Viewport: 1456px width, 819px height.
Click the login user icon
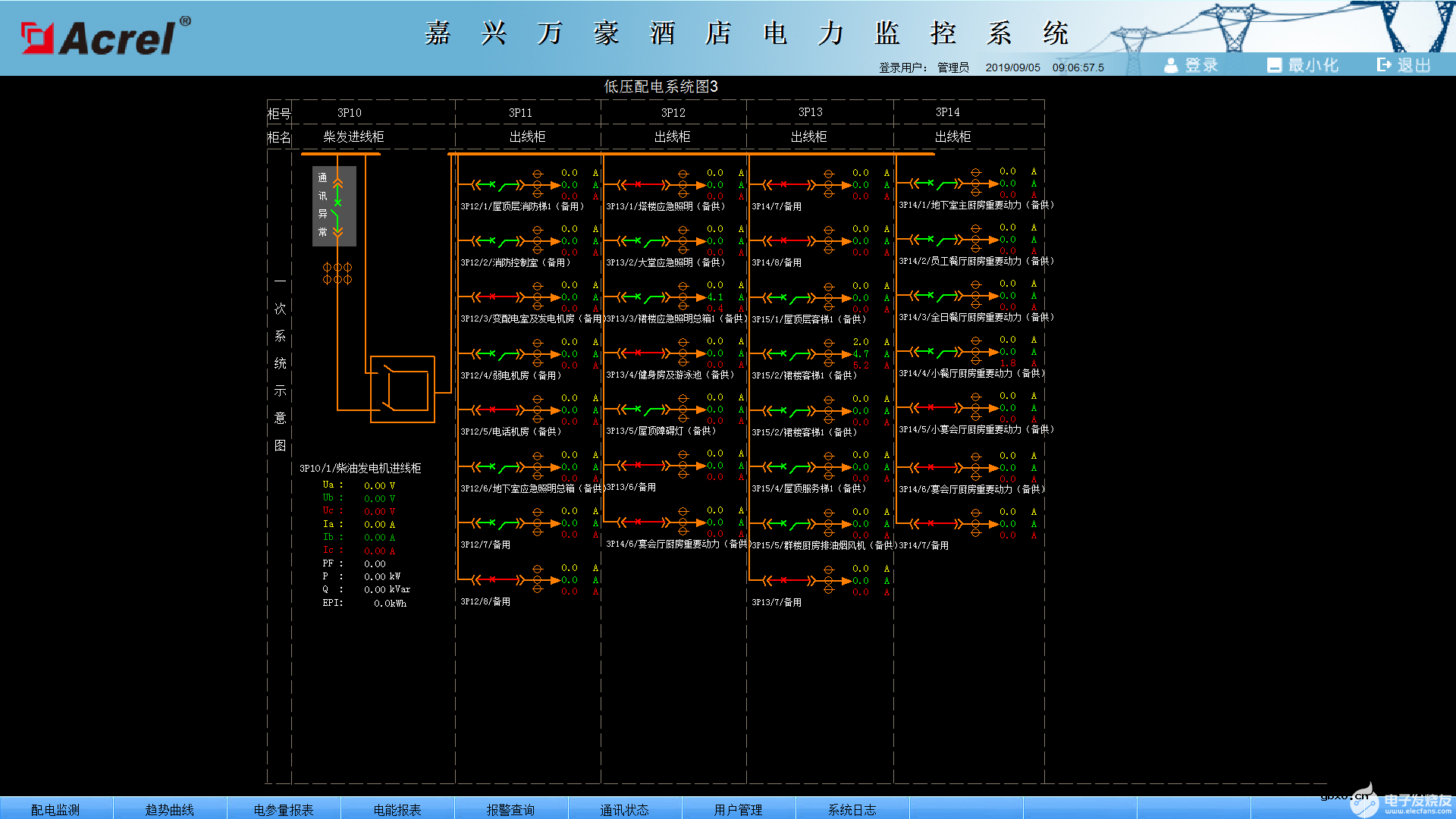1171,65
